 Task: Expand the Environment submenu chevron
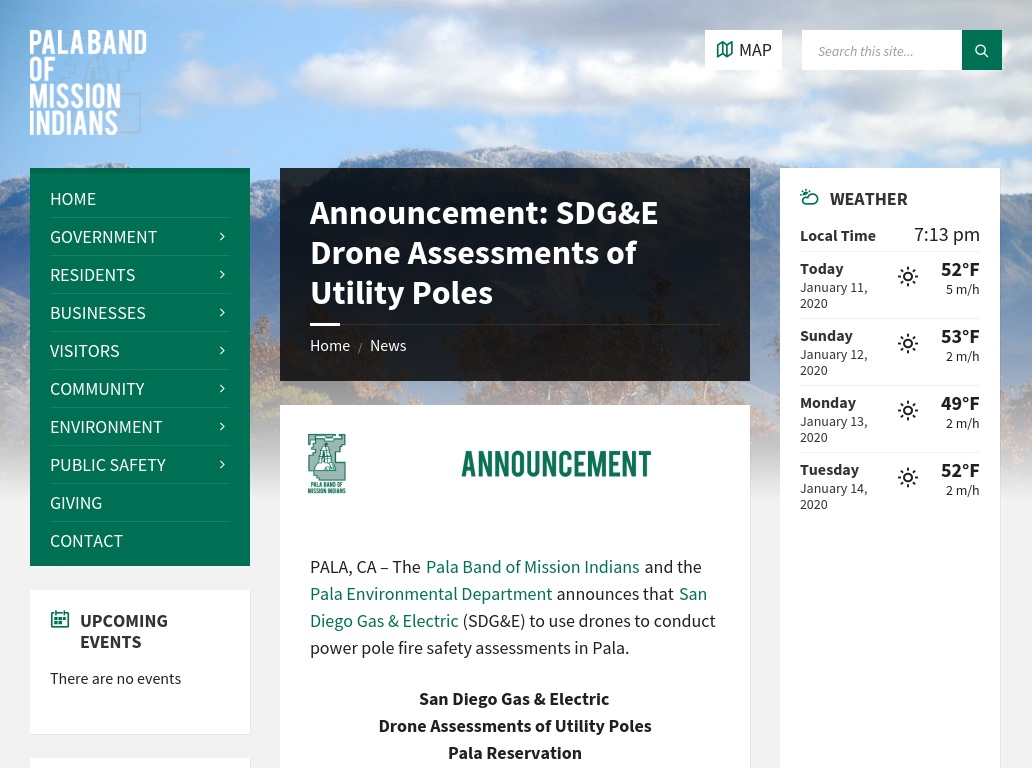pyautogui.click(x=222, y=427)
